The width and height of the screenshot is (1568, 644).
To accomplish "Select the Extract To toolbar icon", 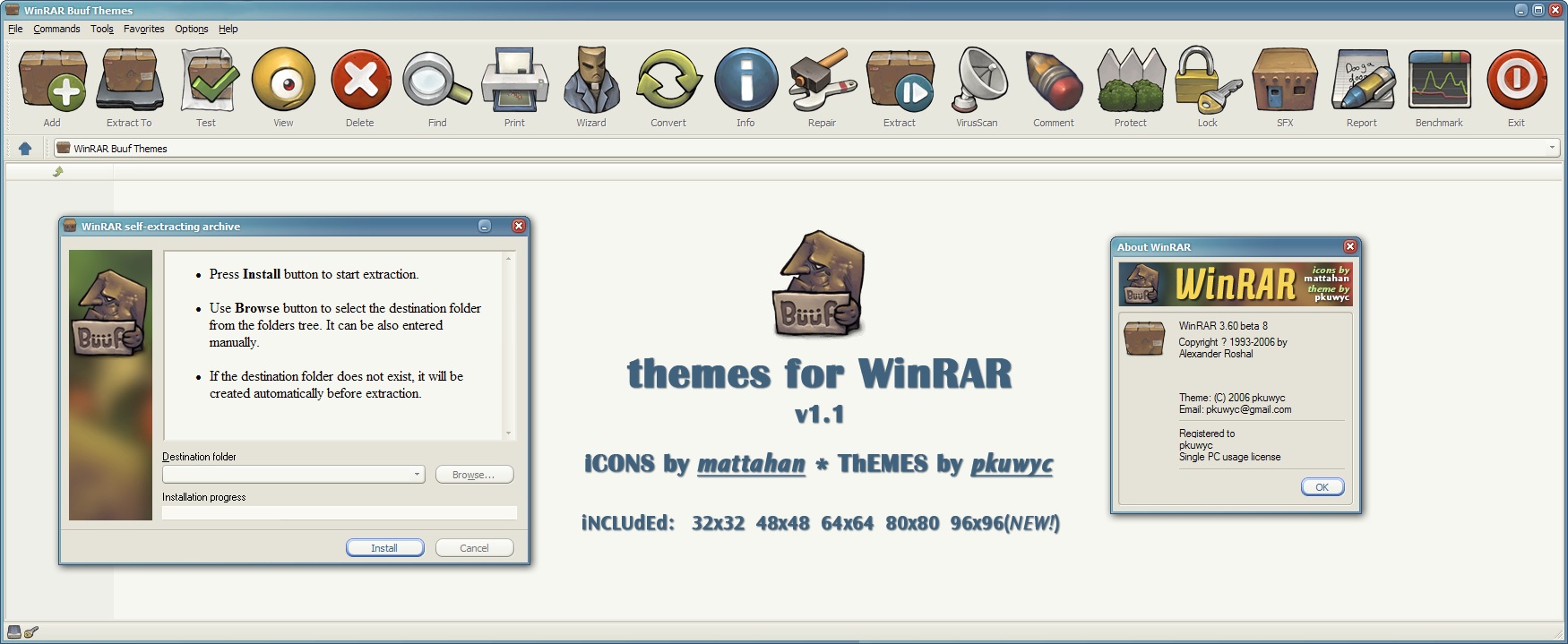I will (x=129, y=82).
